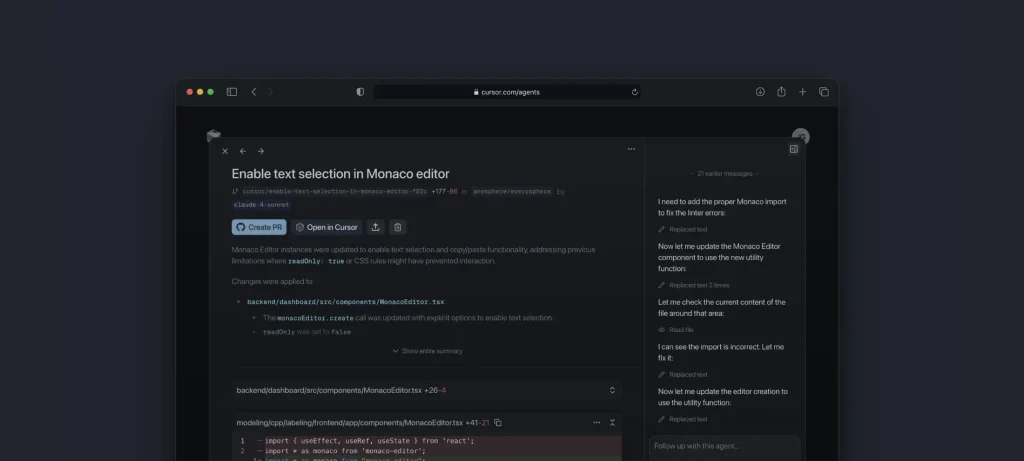
Task: Click the claude-4-sonnet model label
Action: [x=261, y=204]
